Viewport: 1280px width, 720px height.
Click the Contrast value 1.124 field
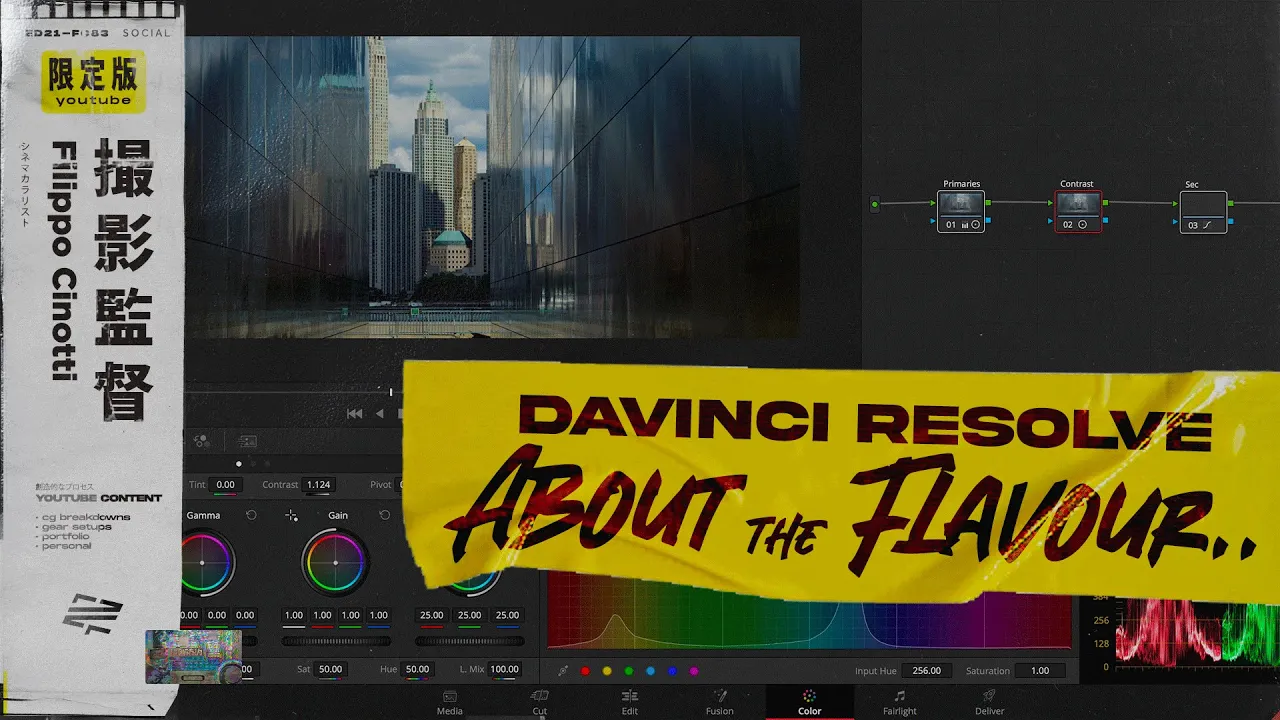pos(318,485)
